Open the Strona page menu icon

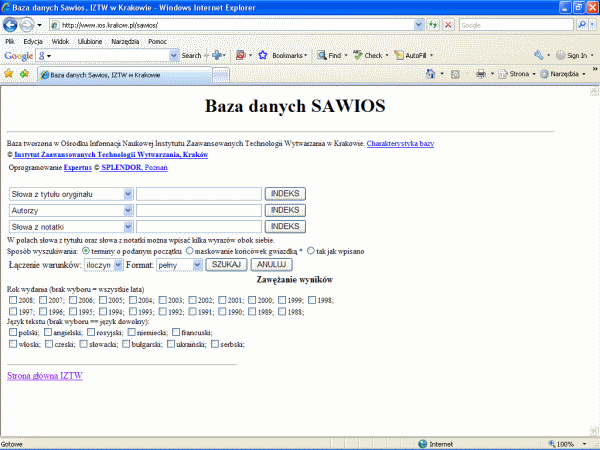(503, 74)
